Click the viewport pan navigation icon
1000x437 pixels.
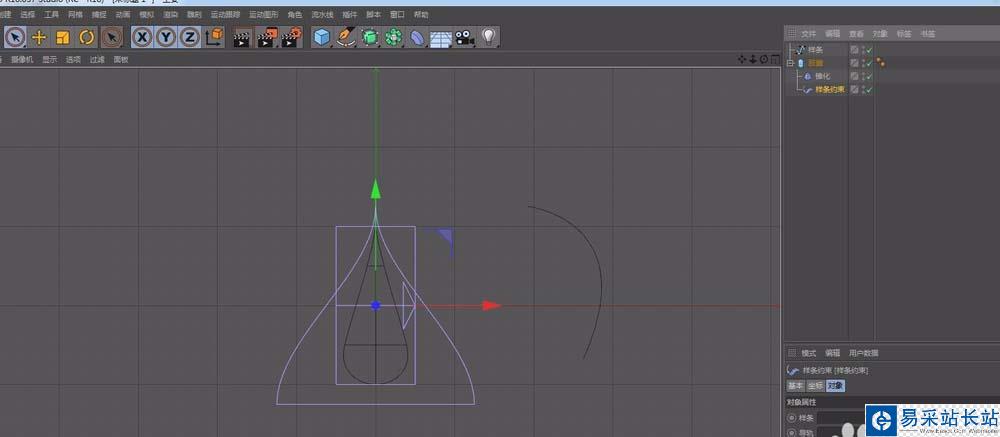click(742, 59)
